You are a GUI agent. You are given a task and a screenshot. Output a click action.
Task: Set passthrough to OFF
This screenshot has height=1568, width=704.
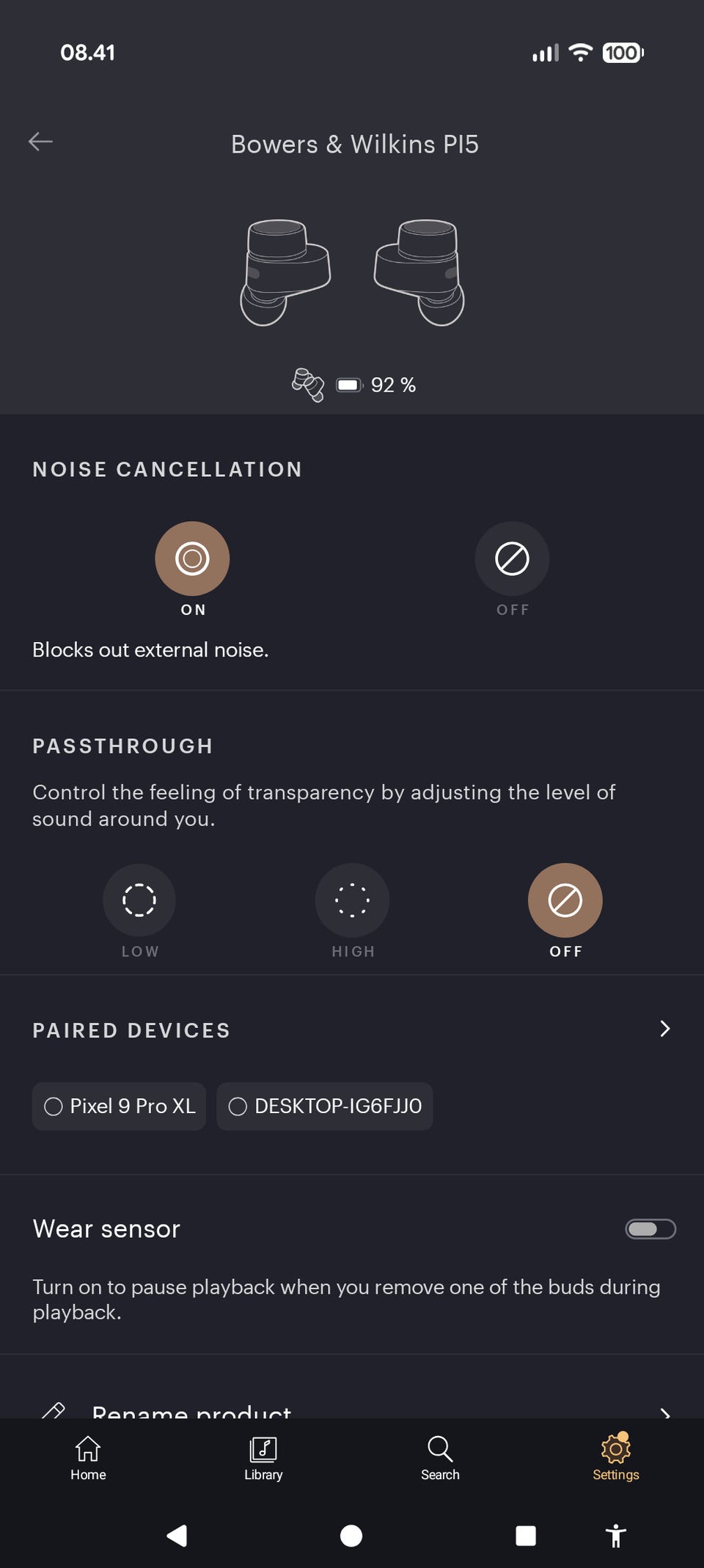tap(565, 900)
